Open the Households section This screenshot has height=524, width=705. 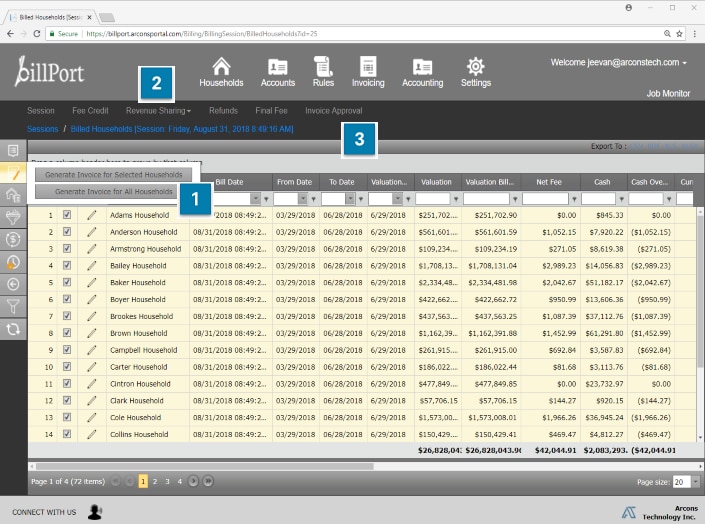click(x=221, y=72)
